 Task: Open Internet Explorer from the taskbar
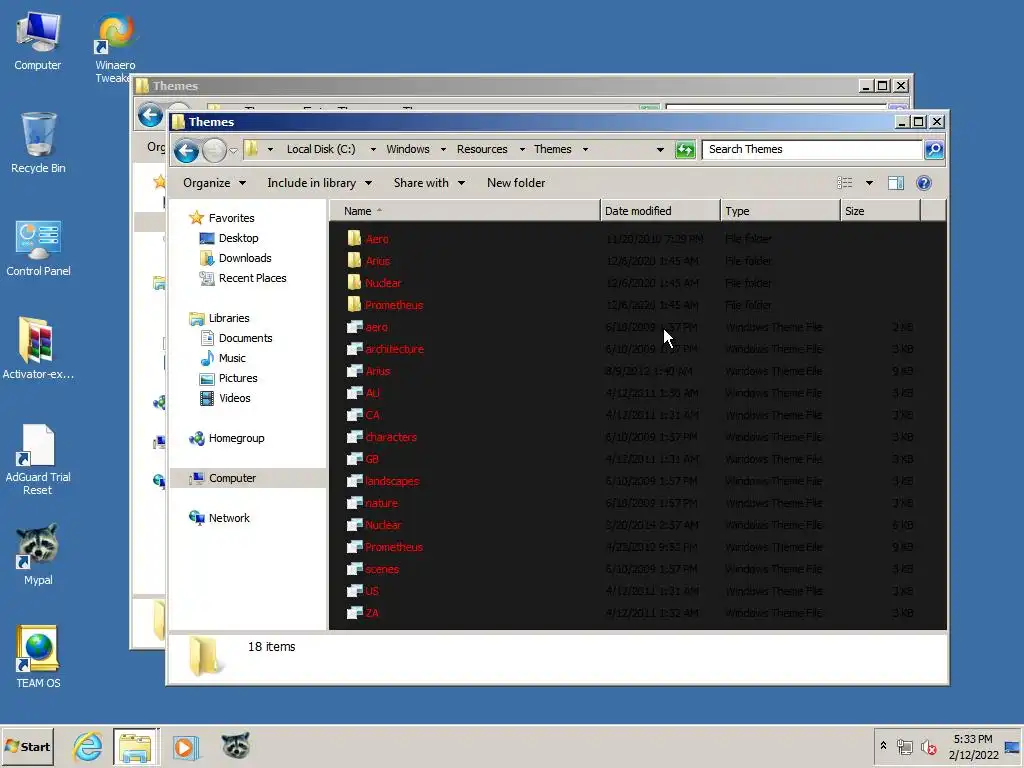click(88, 746)
